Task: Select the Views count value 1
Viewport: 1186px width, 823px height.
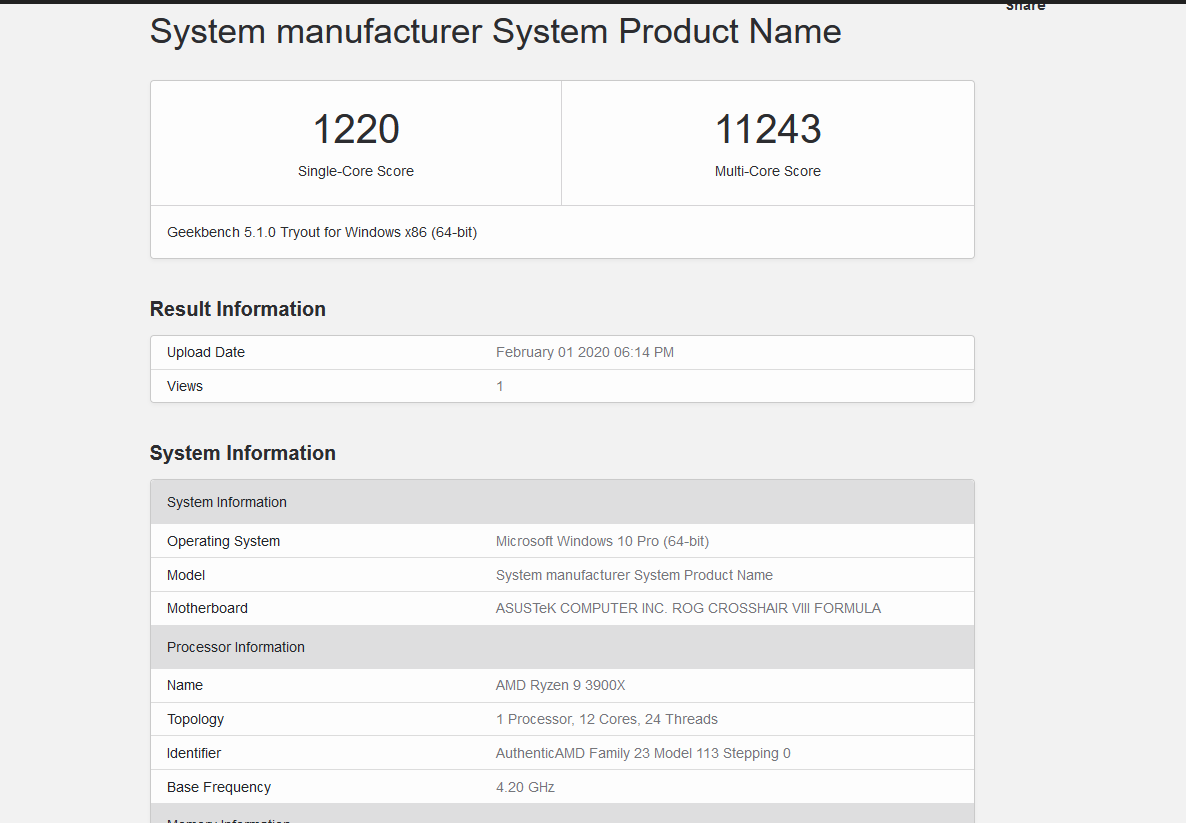Action: 499,387
